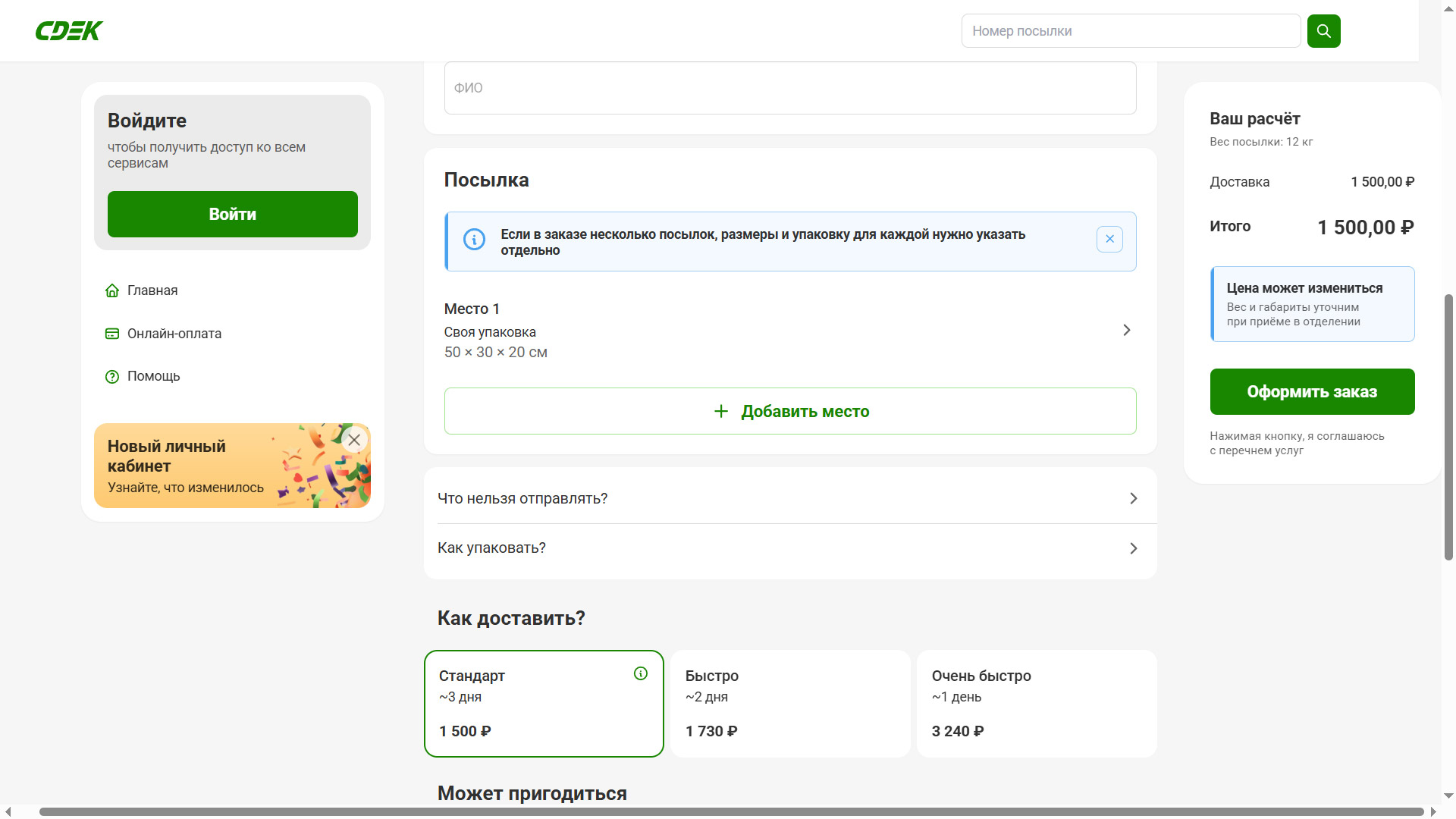Expand Место 1 parcel details chevron
1456x819 pixels.
(x=1126, y=330)
